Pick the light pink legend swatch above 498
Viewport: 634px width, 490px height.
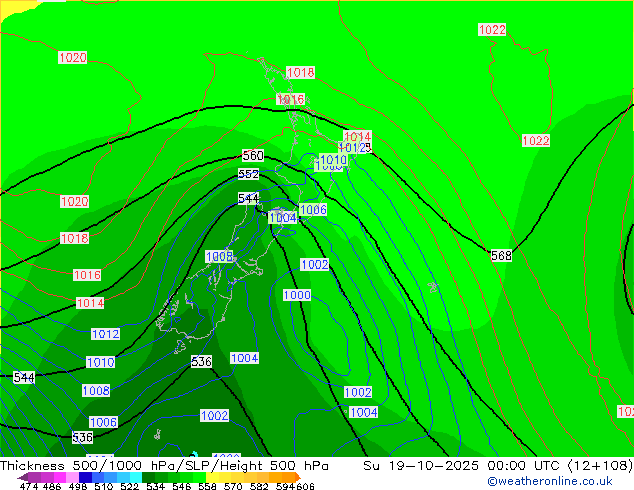[72, 477]
